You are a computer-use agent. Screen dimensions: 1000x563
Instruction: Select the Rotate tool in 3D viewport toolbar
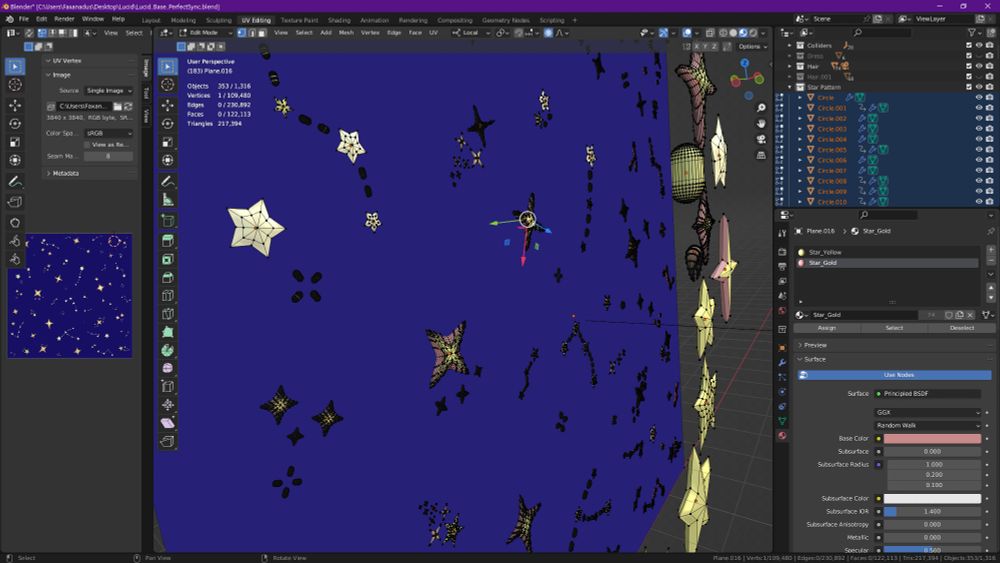point(168,124)
